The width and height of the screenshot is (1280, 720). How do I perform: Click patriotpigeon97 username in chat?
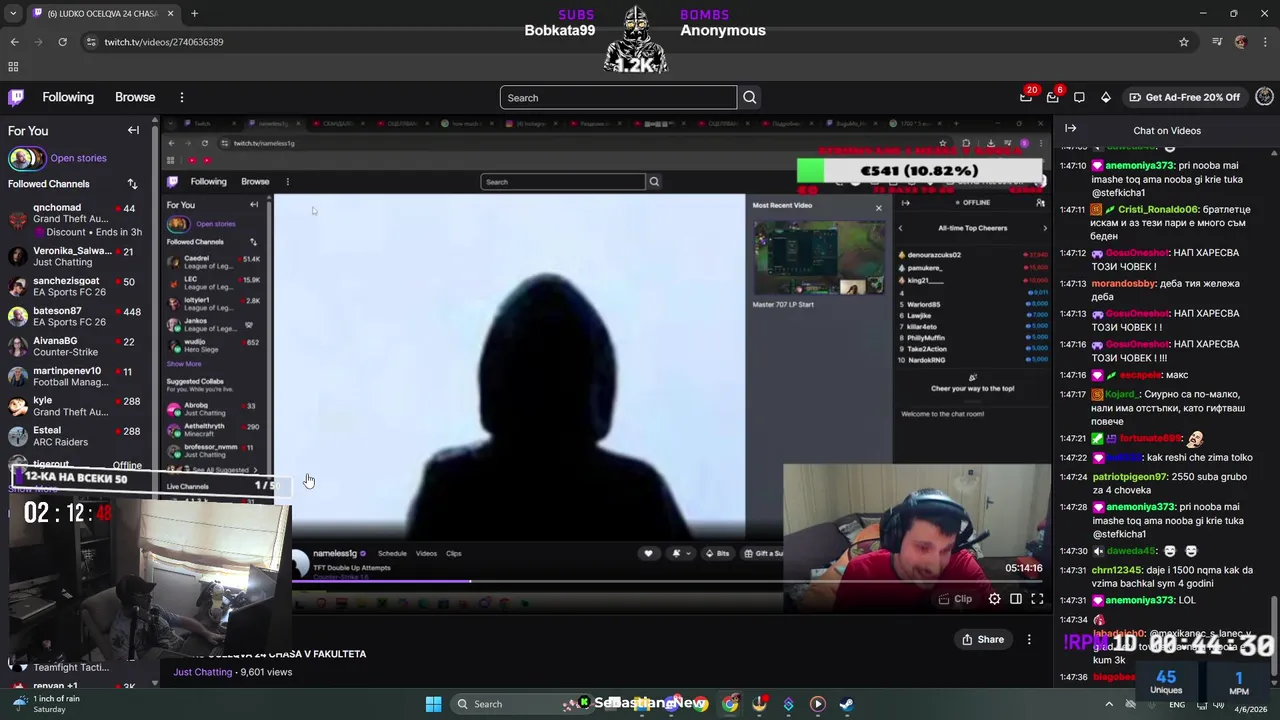pos(1129,477)
